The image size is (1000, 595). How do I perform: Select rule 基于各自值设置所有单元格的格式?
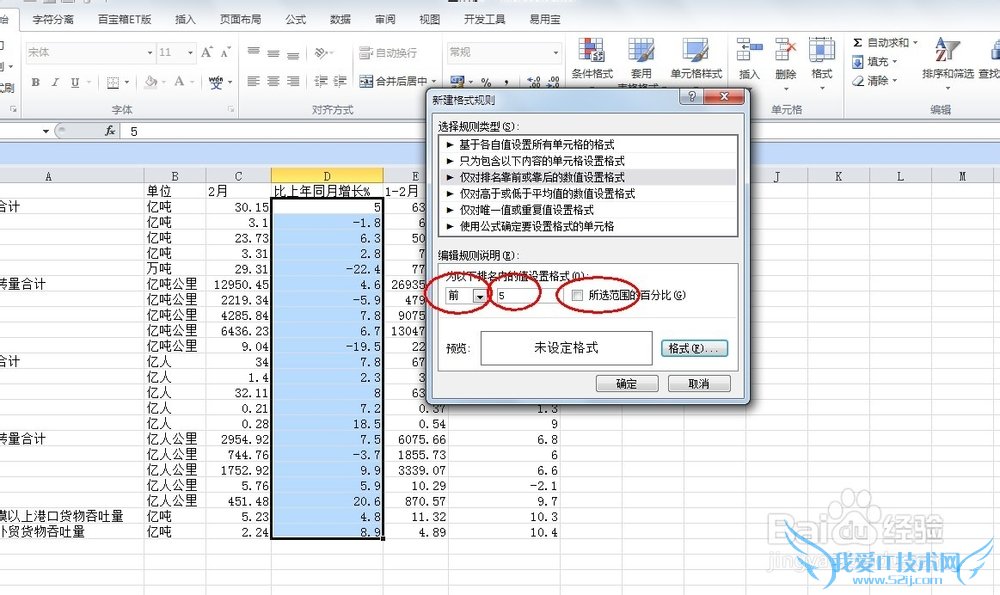(x=588, y=145)
